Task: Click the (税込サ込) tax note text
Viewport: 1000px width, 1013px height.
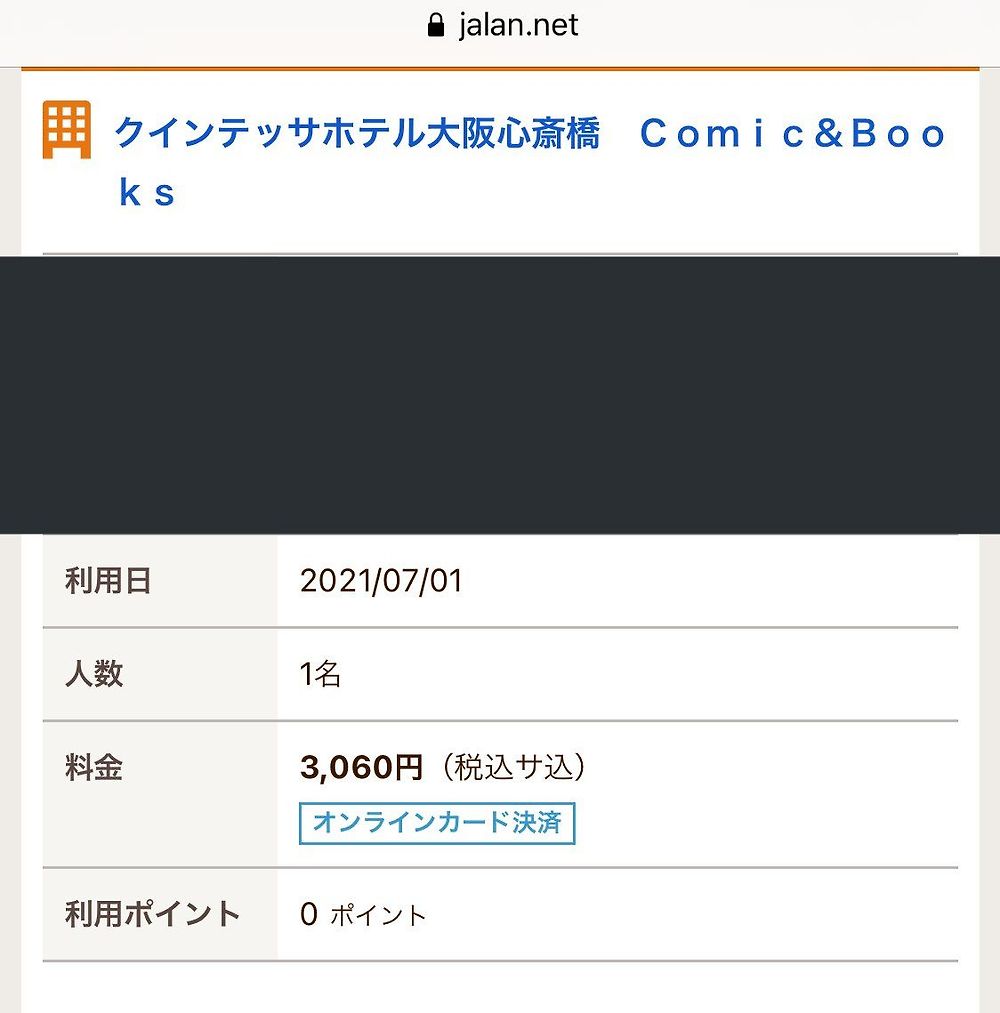Action: click(x=514, y=767)
